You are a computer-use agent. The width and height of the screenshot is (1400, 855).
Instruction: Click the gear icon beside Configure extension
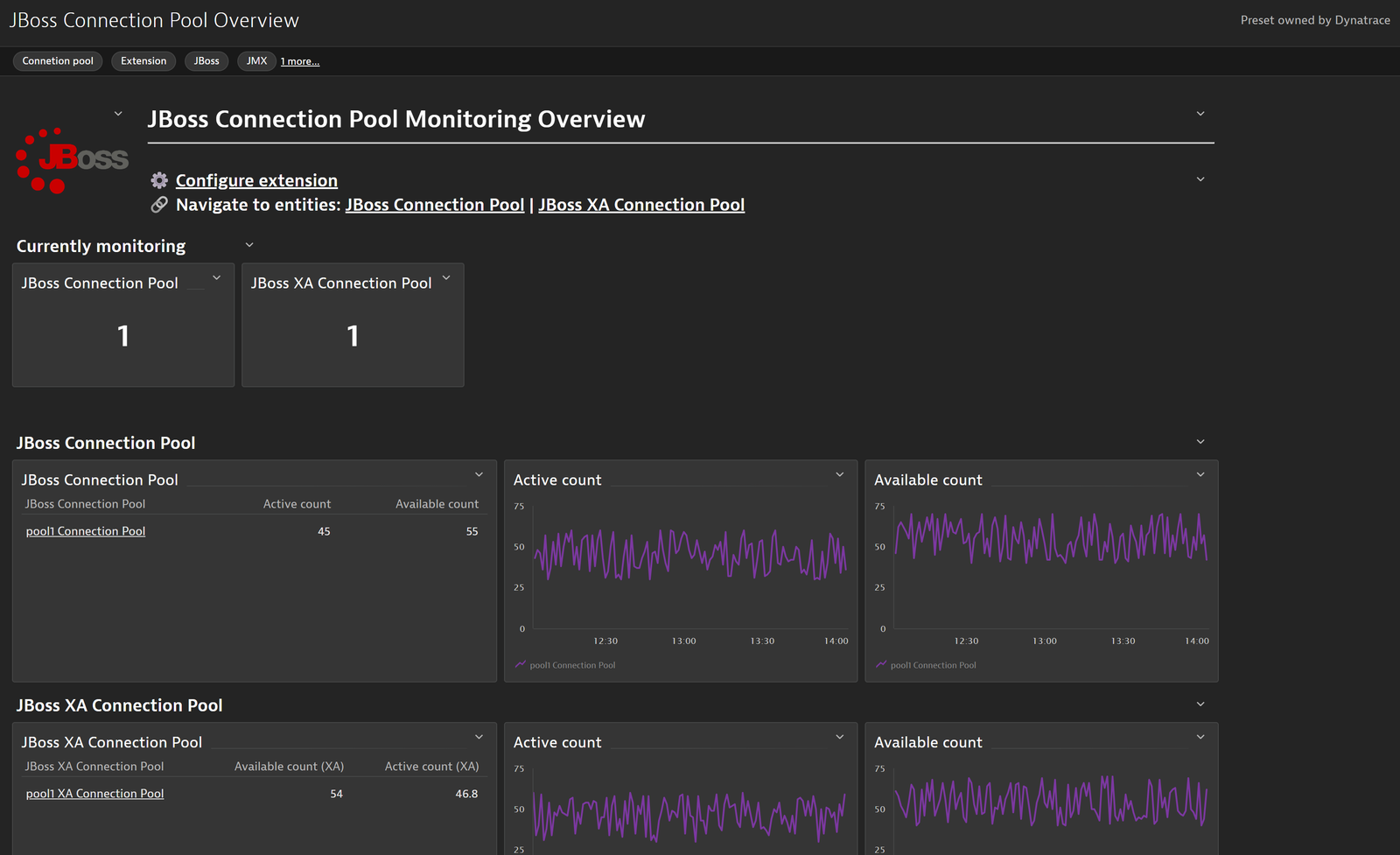tap(159, 180)
